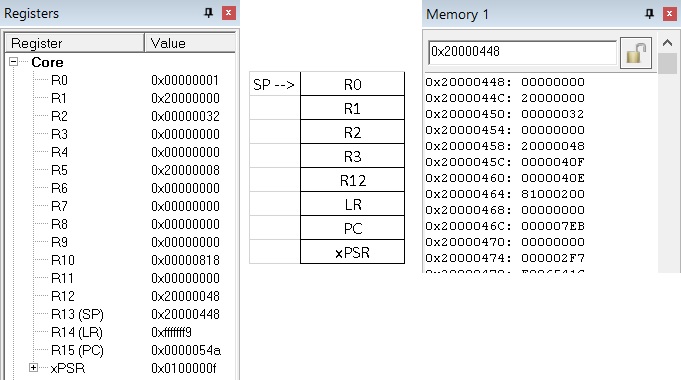681x380 pixels.
Task: Click memory row 0x2000045C value 0000040F
Action: coord(553,162)
